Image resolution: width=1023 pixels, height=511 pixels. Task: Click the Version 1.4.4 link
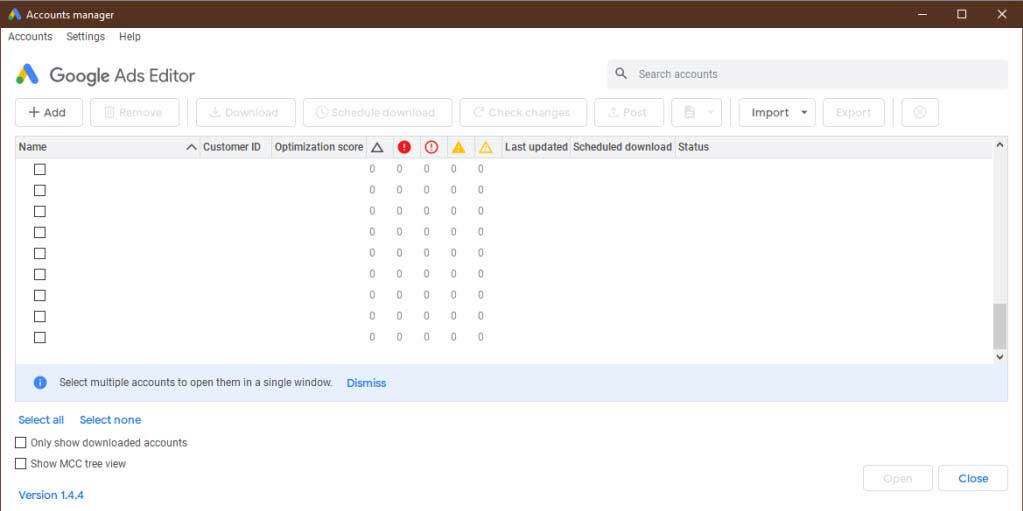(51, 495)
